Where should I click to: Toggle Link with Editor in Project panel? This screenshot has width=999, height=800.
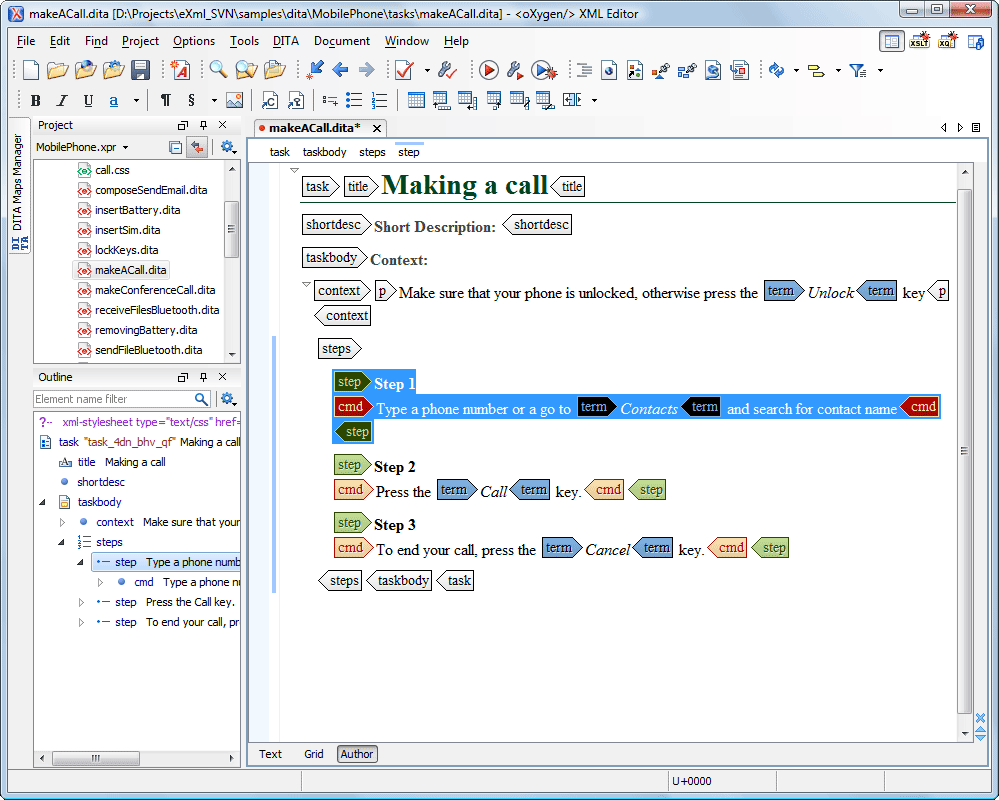198,147
